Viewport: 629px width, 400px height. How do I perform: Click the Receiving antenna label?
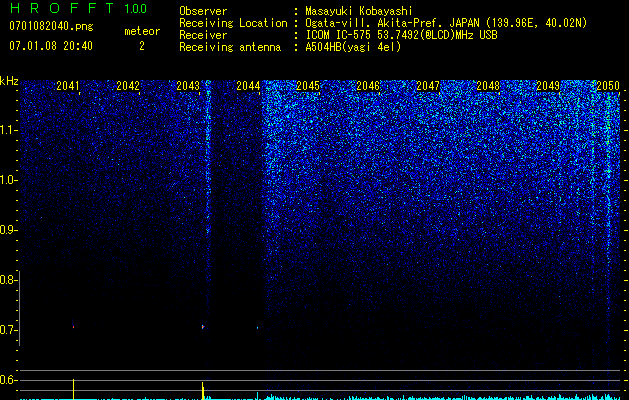(230, 47)
